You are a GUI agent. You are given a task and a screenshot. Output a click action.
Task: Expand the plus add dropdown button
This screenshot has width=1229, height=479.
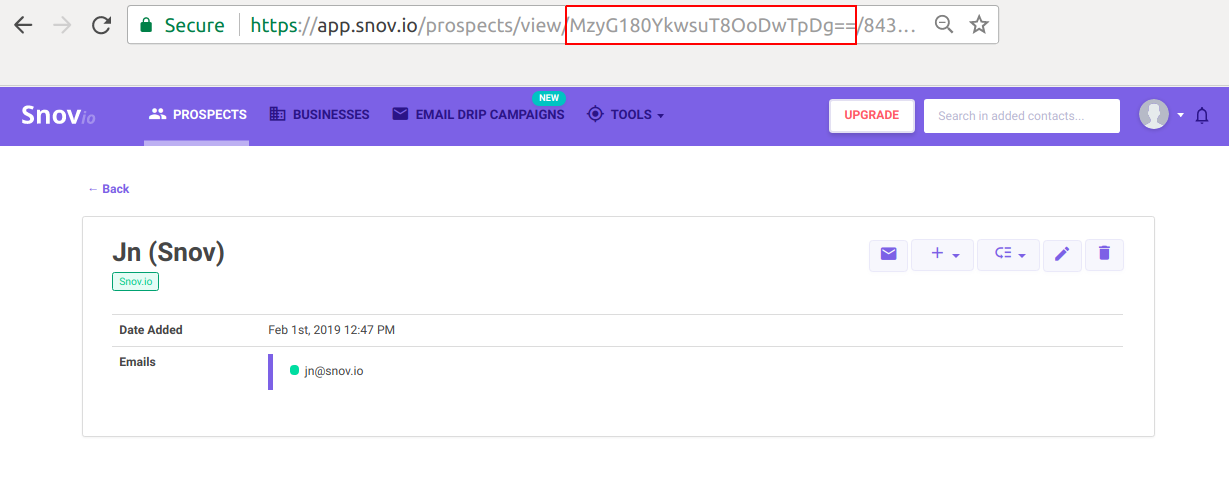tap(942, 255)
